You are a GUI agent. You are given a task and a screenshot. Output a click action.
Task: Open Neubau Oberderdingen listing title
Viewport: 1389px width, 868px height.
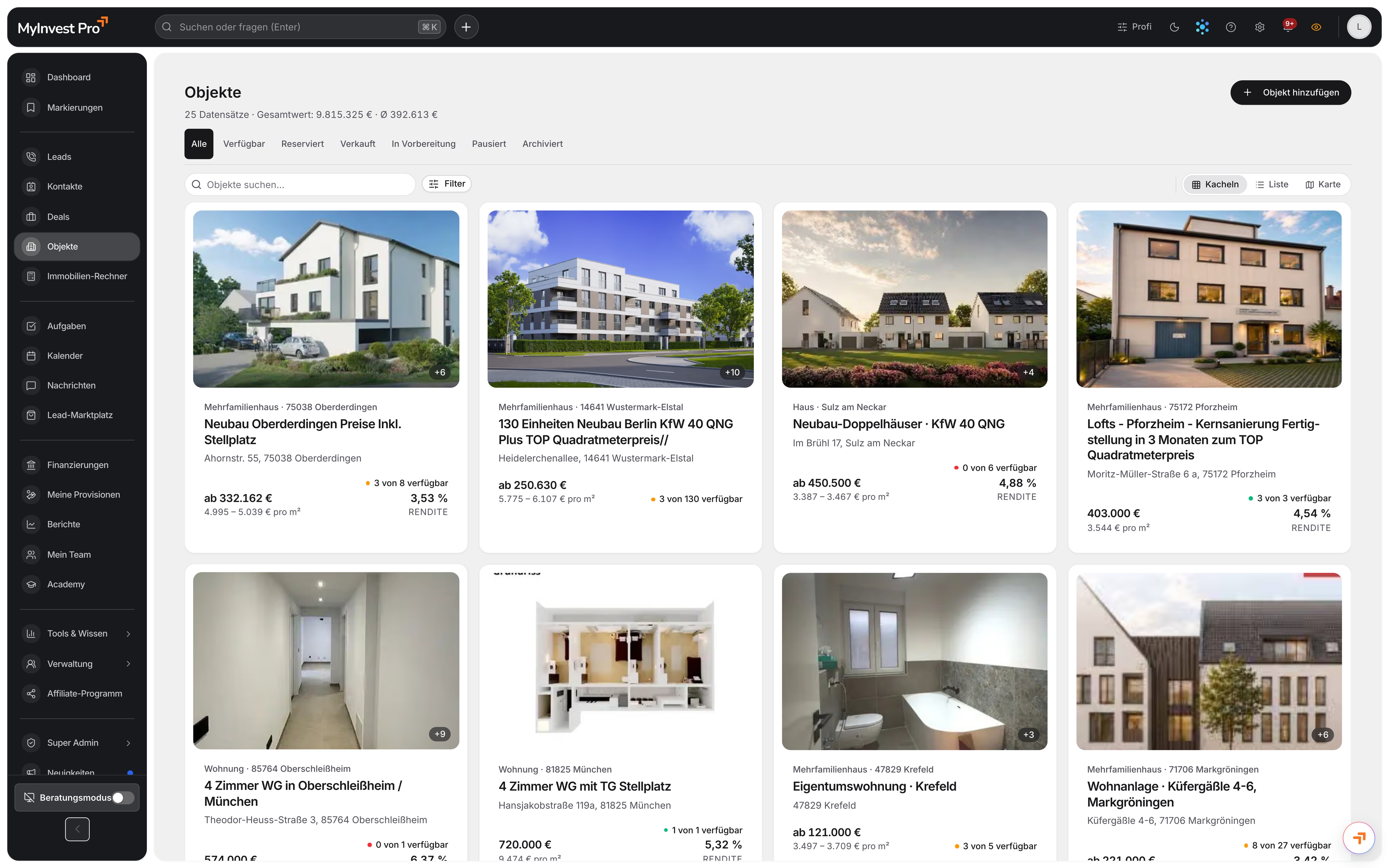[302, 432]
